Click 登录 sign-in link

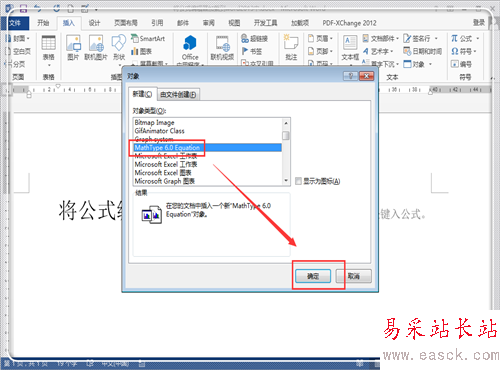coord(479,23)
